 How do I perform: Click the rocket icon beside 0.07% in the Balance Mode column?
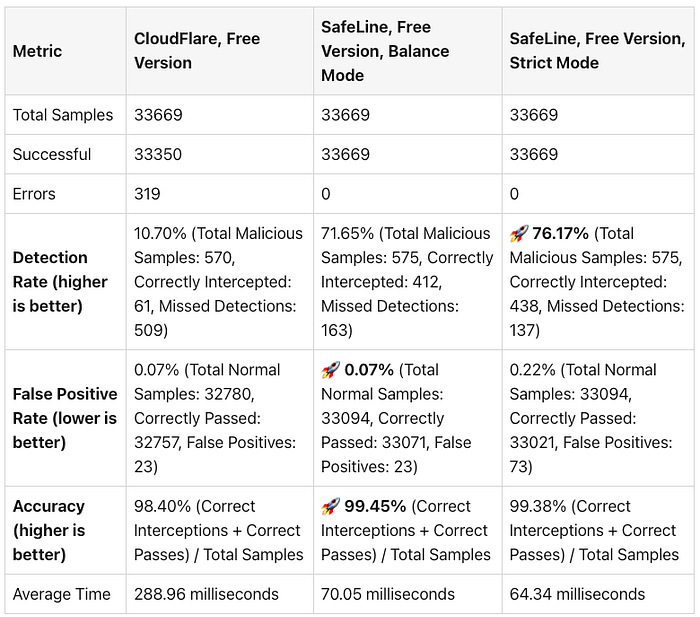point(330,370)
